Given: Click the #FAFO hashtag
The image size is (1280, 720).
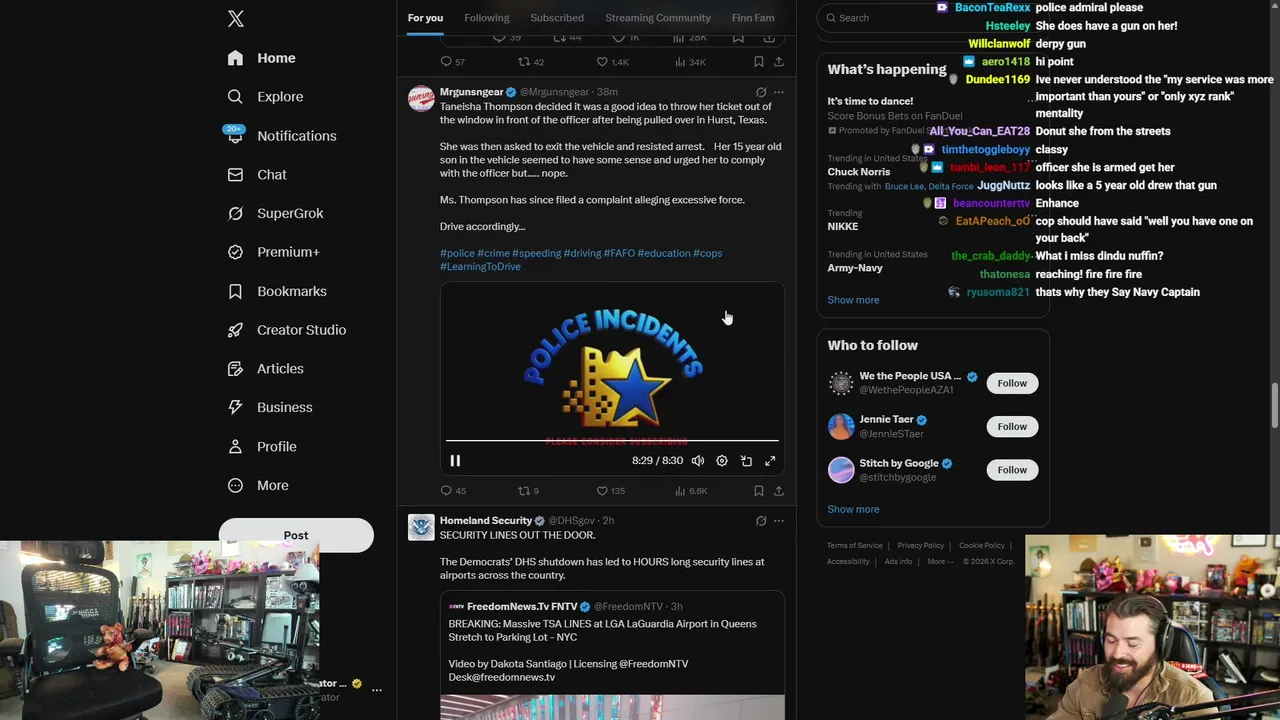Looking at the screenshot, I should click(x=619, y=253).
